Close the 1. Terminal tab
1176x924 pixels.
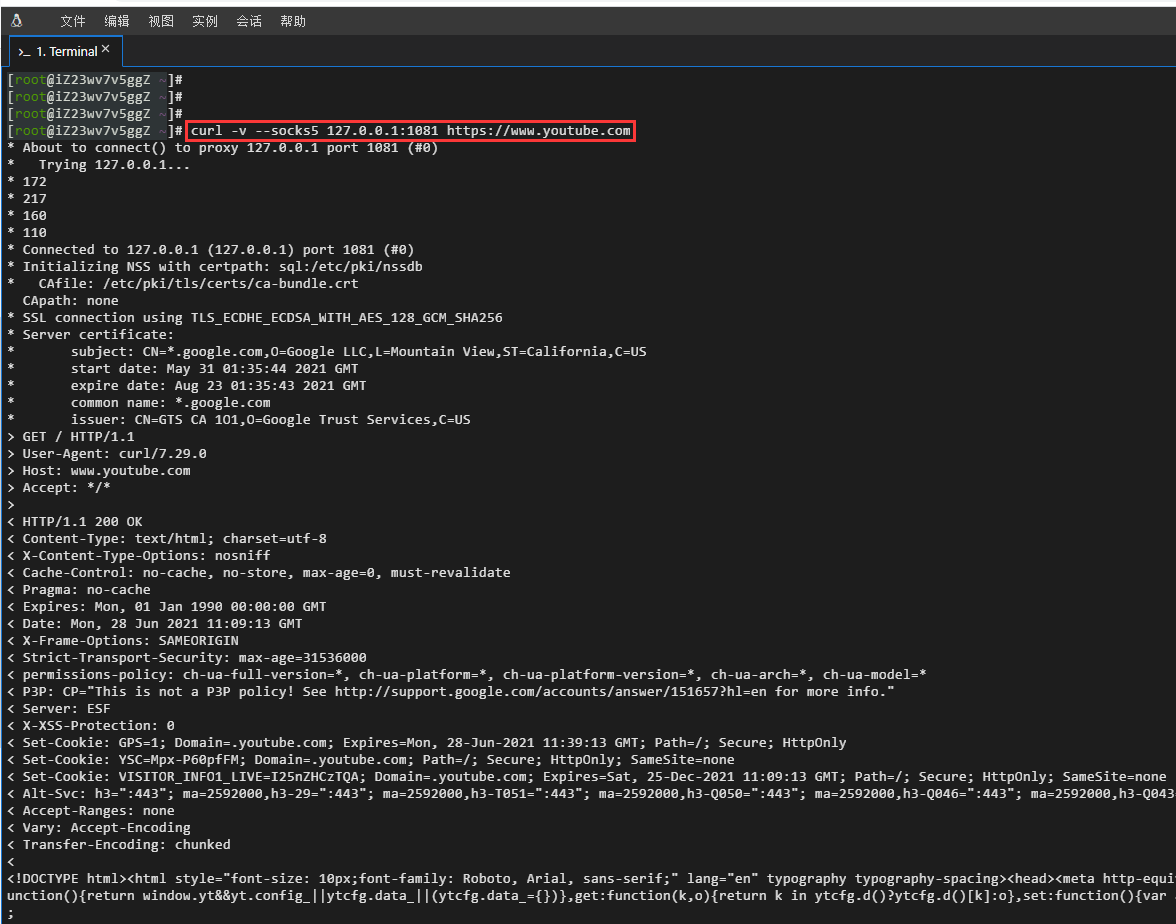[106, 50]
